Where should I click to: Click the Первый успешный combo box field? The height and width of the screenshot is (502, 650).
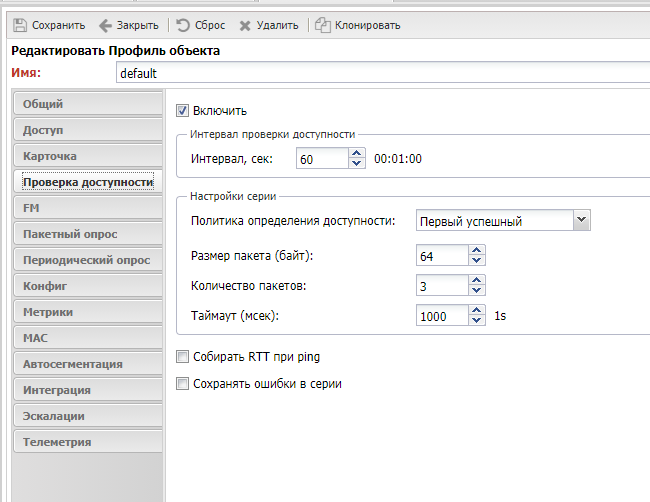[x=495, y=221]
